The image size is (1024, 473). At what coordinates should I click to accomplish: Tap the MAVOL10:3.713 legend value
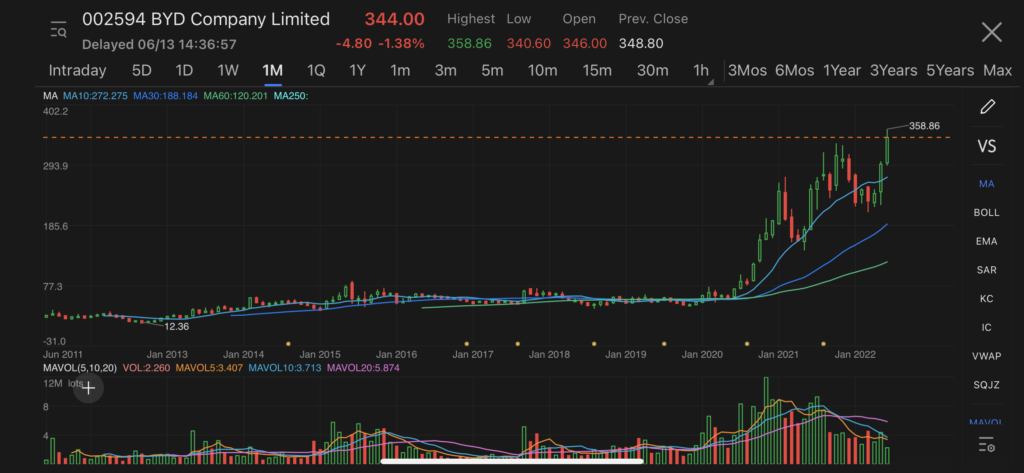[x=285, y=368]
